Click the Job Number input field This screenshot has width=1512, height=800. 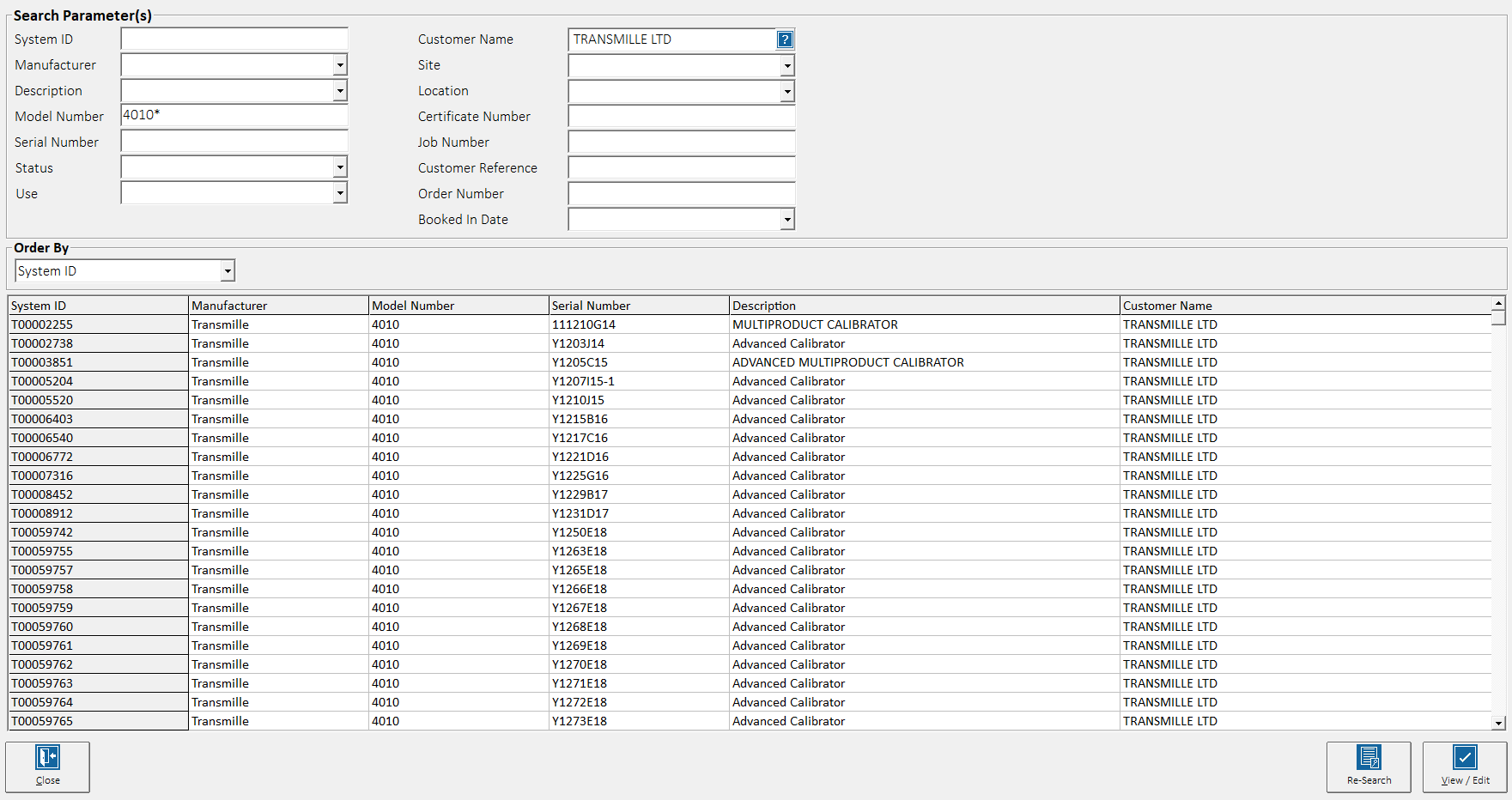(x=682, y=142)
